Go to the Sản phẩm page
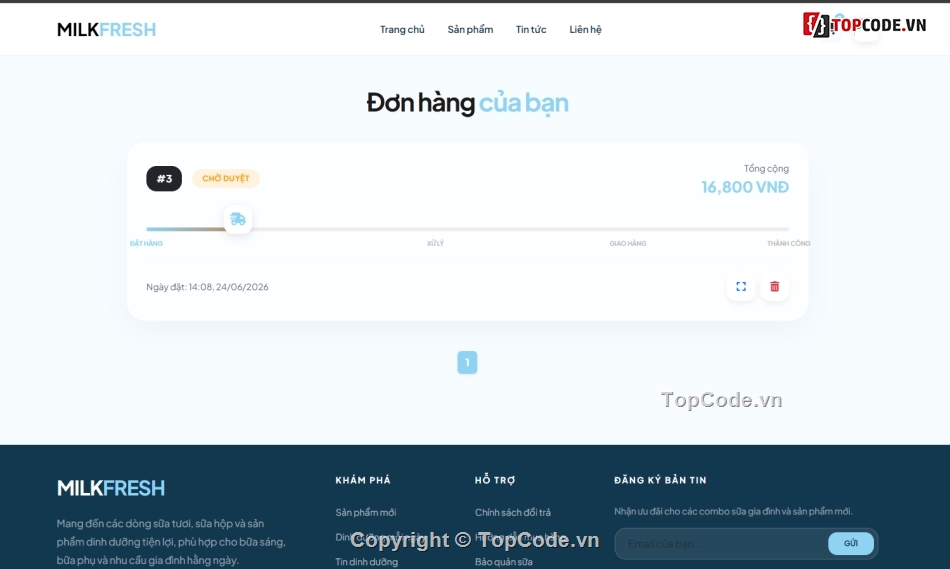The image size is (950, 569). pyautogui.click(x=470, y=29)
